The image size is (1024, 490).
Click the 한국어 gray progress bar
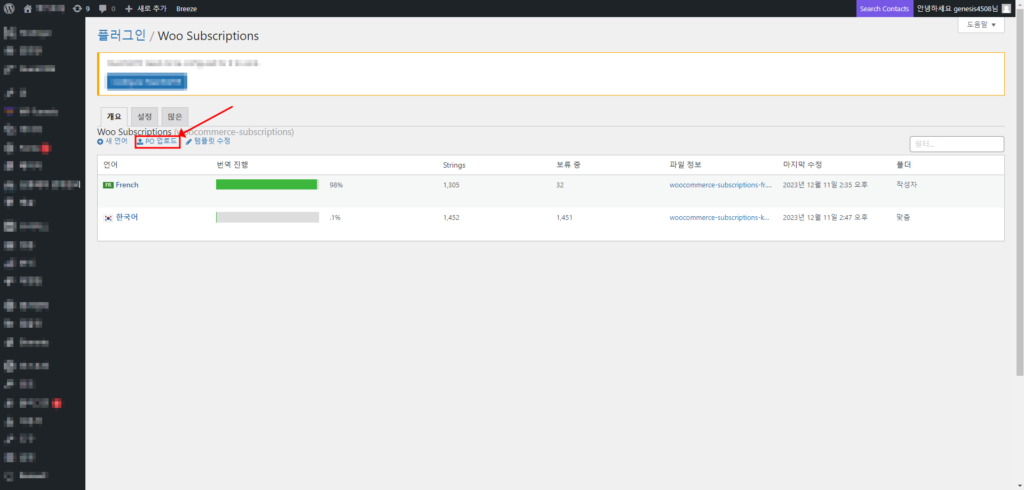(x=267, y=217)
